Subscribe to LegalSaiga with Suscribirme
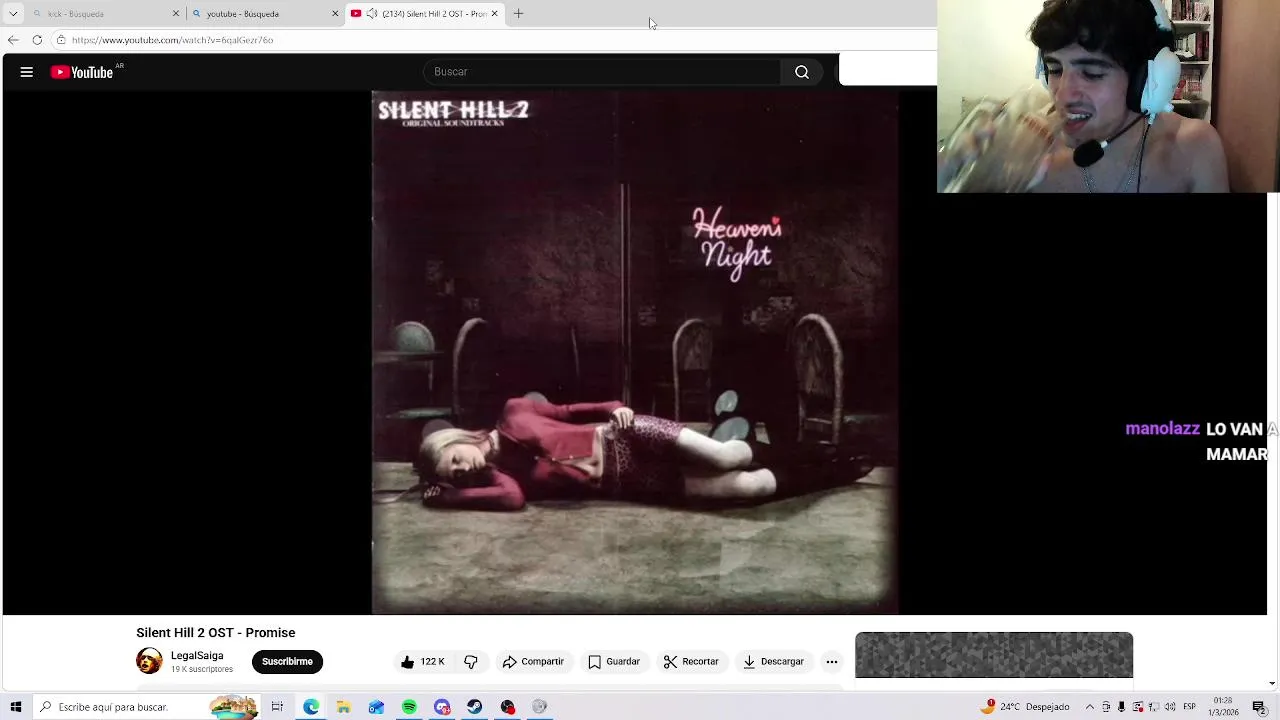This screenshot has width=1280, height=720. pos(287,661)
